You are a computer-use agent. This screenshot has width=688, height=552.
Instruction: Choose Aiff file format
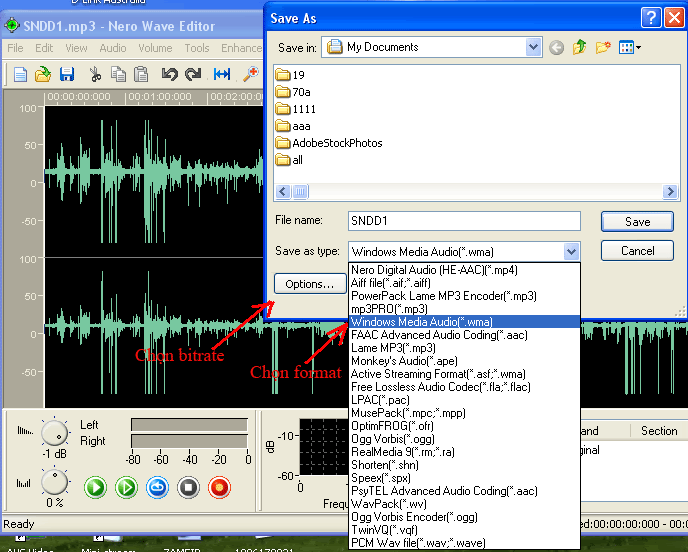464,283
